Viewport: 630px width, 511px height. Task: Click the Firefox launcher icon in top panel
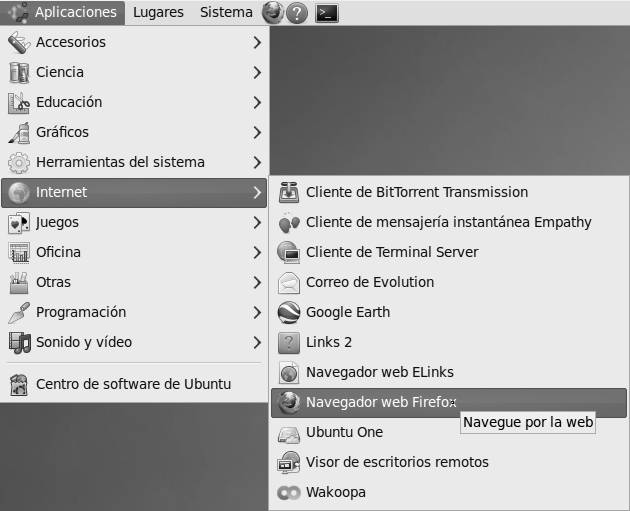point(272,13)
